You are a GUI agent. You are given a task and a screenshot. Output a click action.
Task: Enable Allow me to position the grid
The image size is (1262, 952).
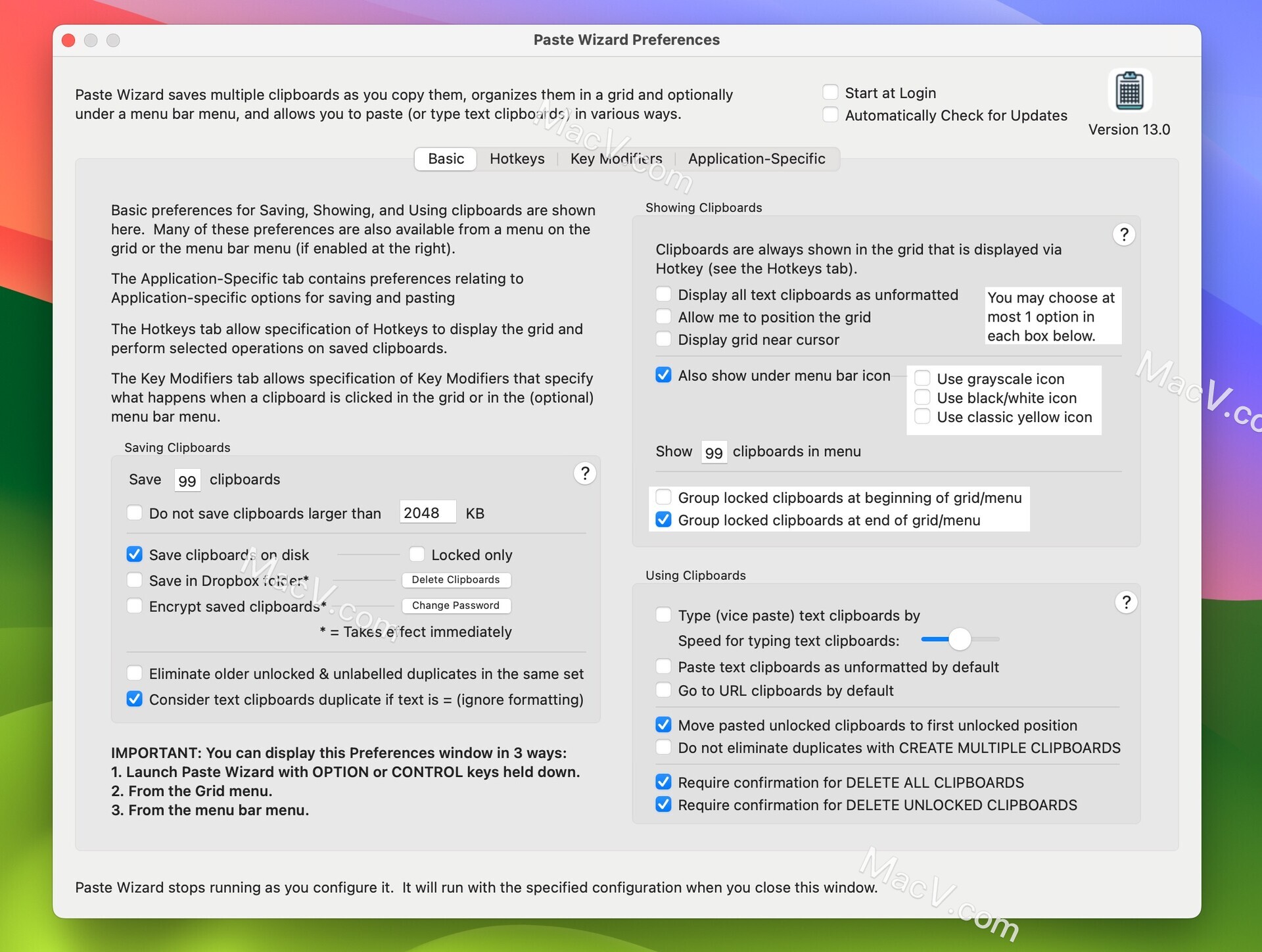click(664, 316)
